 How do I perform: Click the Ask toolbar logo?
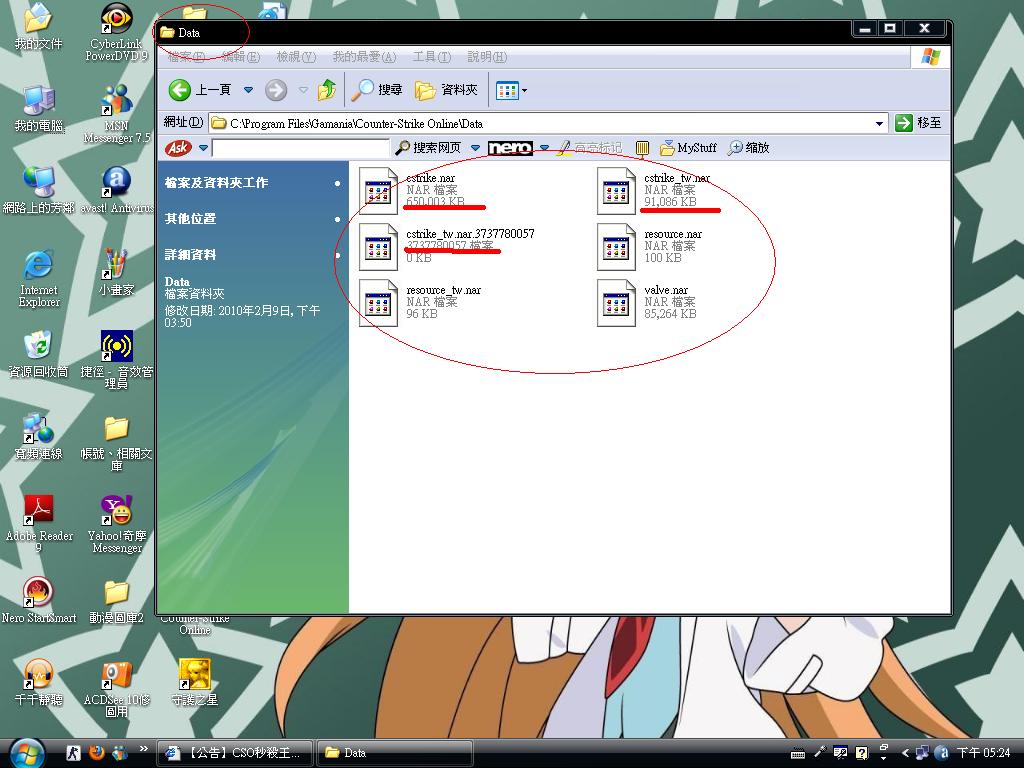click(x=178, y=148)
